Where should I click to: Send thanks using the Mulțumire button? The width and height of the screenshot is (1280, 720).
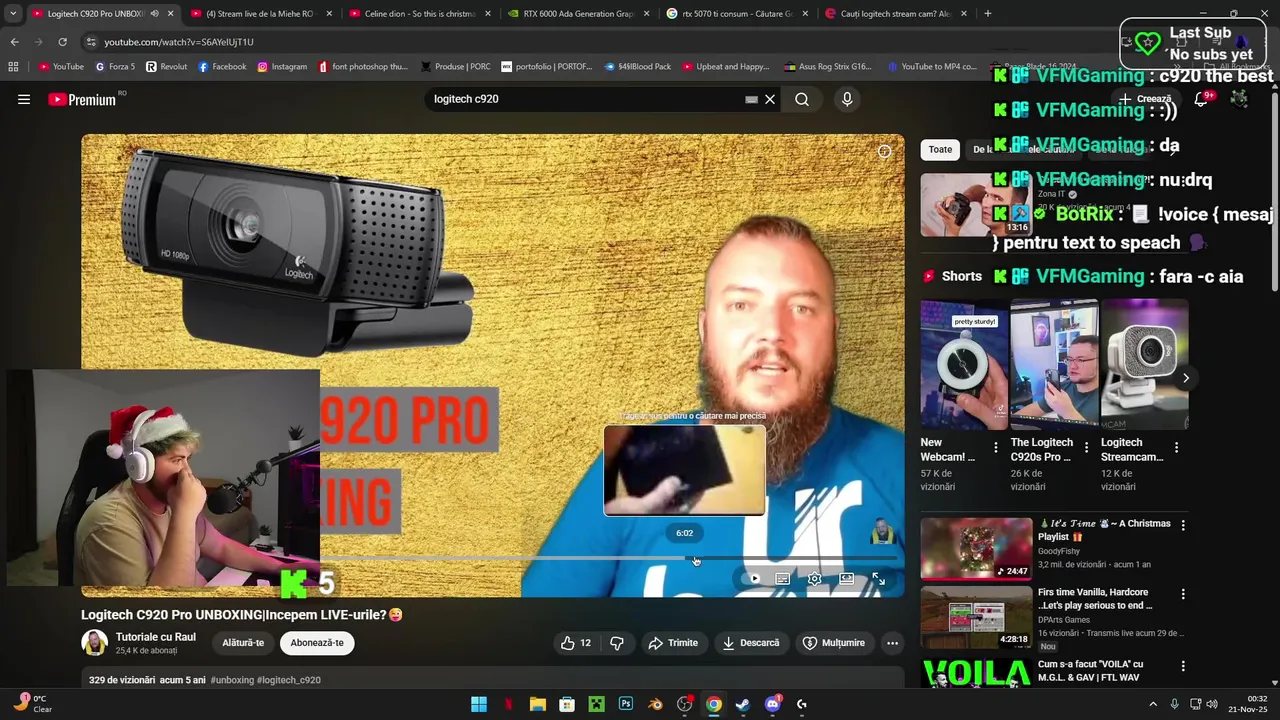pyautogui.click(x=834, y=643)
